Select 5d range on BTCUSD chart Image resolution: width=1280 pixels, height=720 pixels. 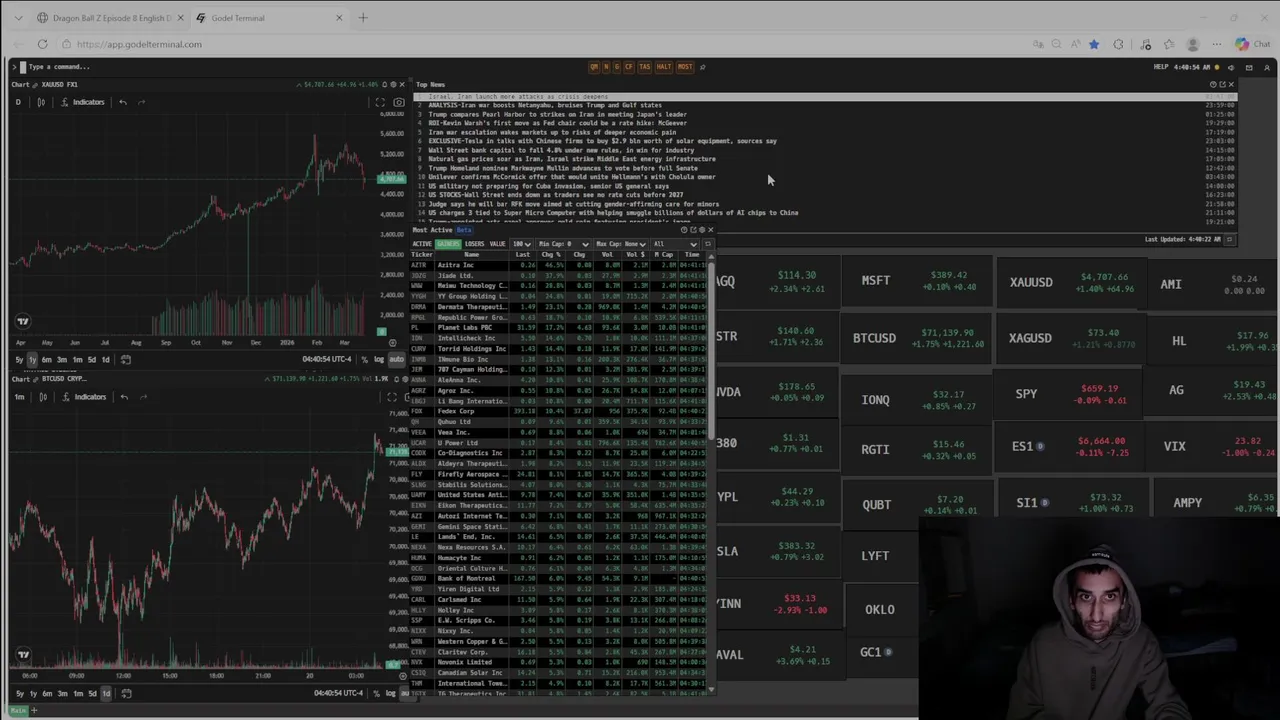click(92, 694)
